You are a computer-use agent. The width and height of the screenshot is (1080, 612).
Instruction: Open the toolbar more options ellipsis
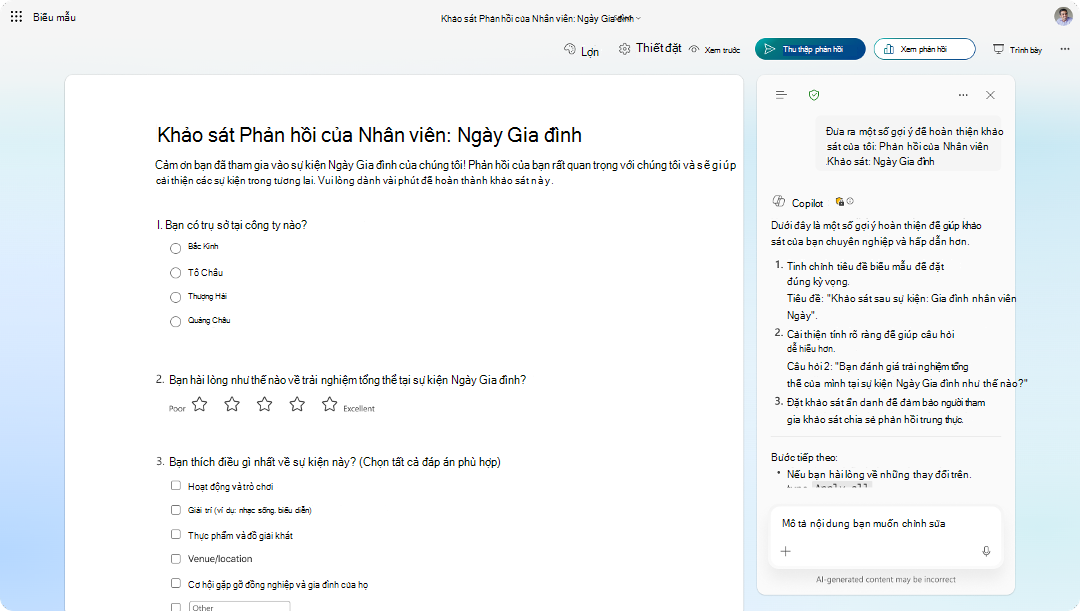(x=1065, y=49)
